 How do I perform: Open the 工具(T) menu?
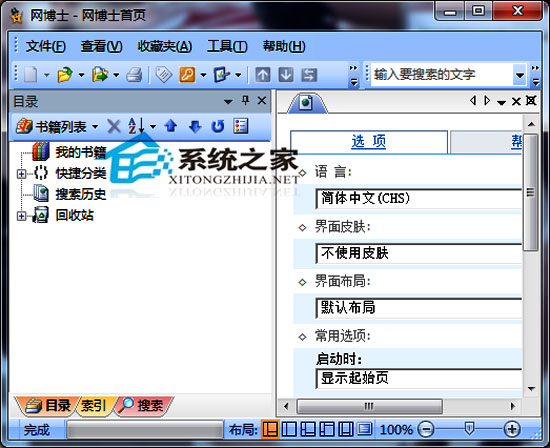(227, 46)
